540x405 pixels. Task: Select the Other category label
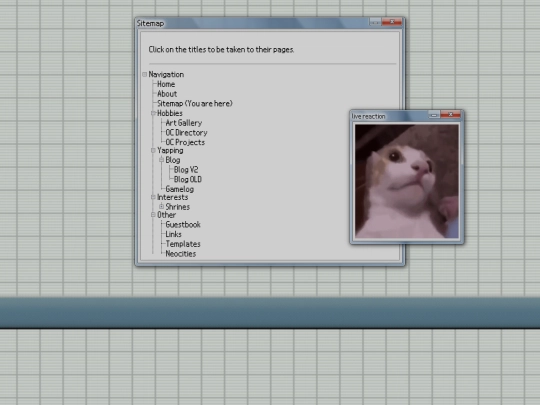click(166, 215)
